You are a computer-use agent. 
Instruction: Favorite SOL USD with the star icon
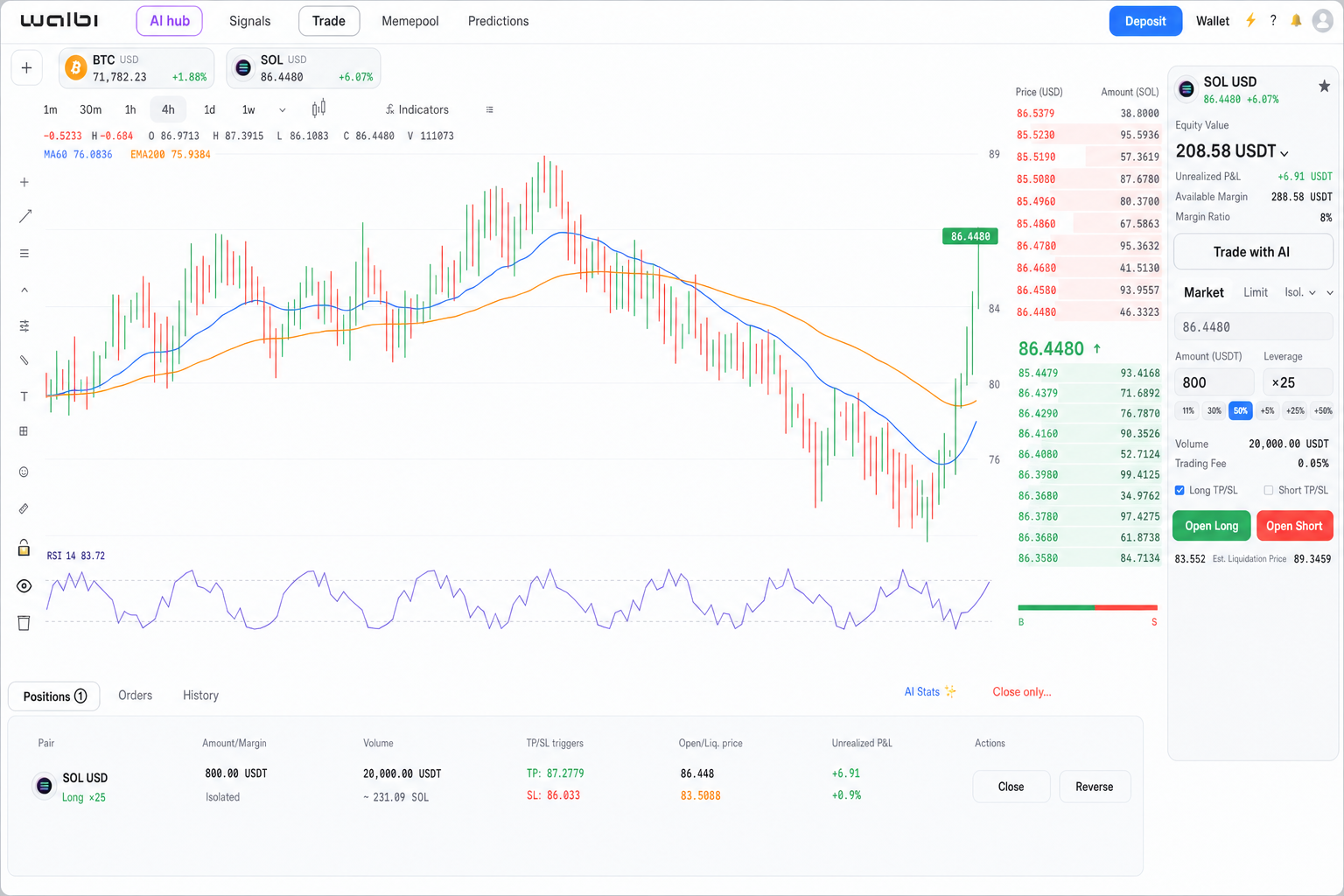(1324, 86)
